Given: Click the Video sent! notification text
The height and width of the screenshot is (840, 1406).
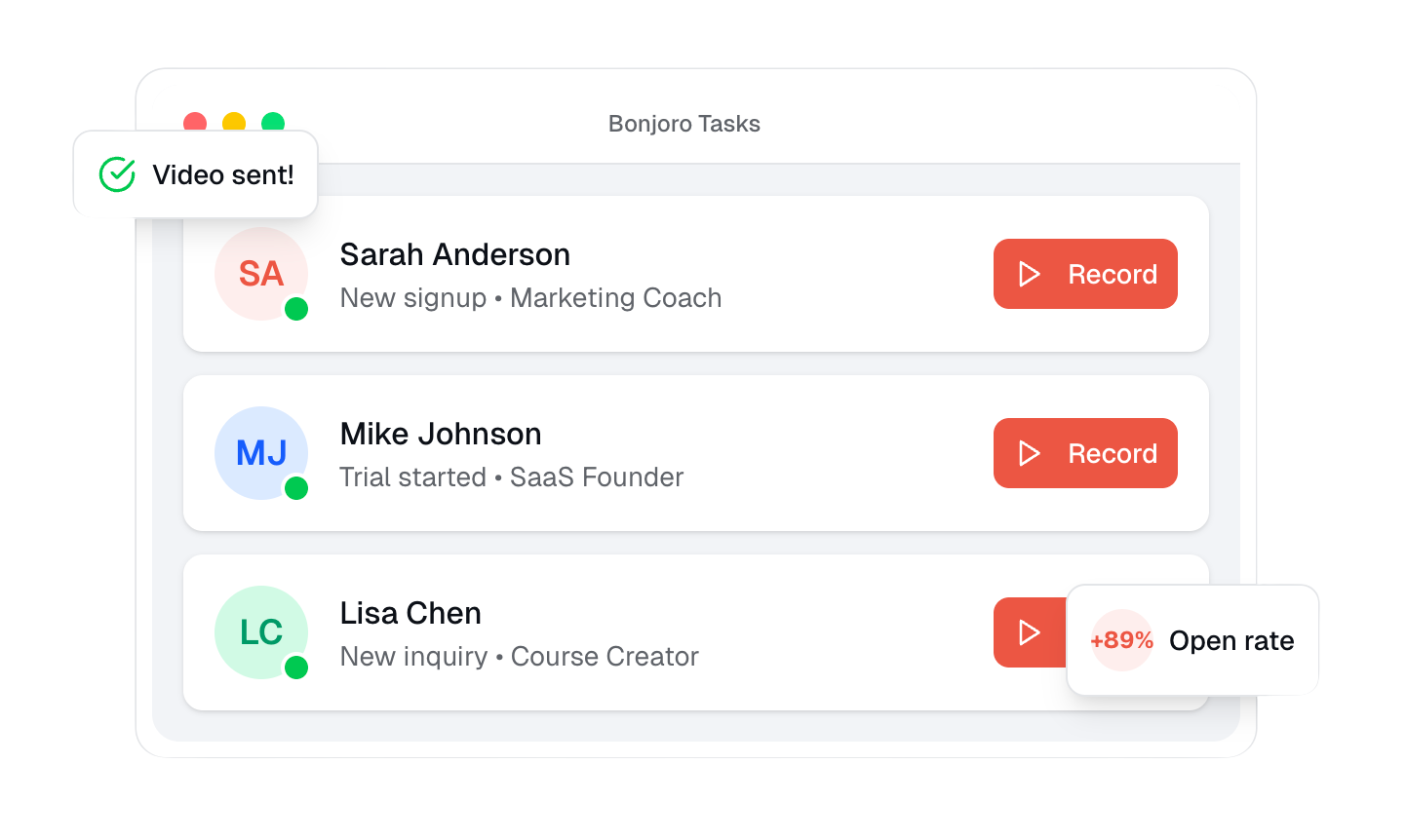Looking at the screenshot, I should pyautogui.click(x=223, y=174).
